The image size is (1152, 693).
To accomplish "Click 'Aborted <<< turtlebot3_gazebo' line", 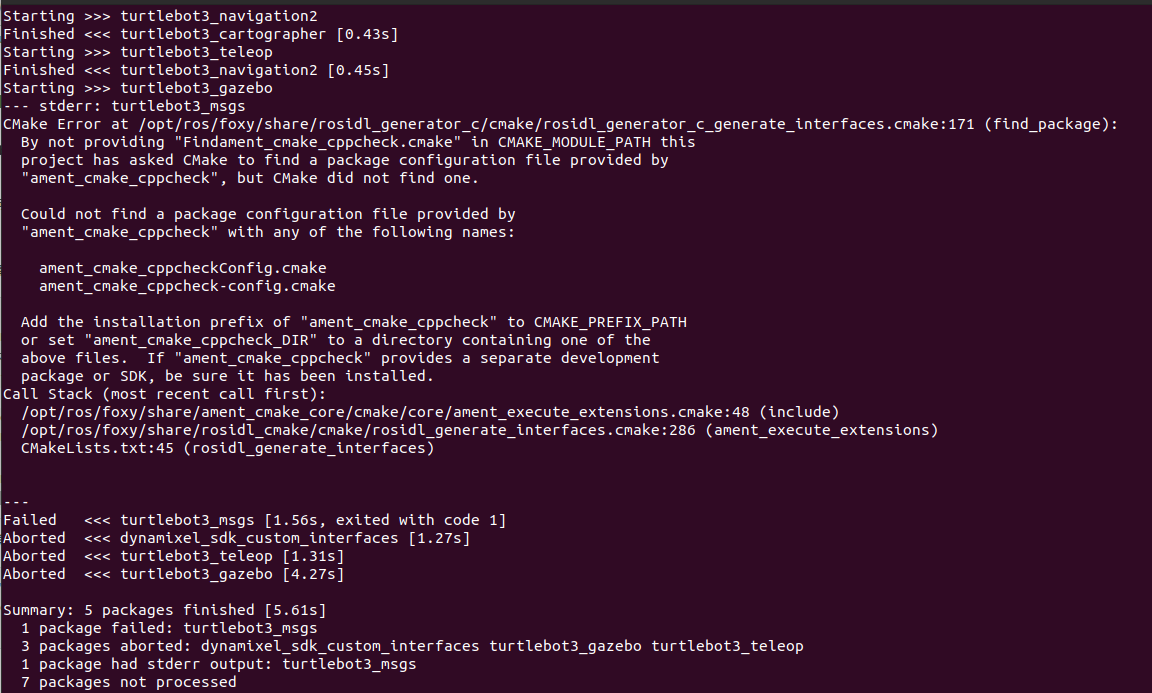I will 173,574.
